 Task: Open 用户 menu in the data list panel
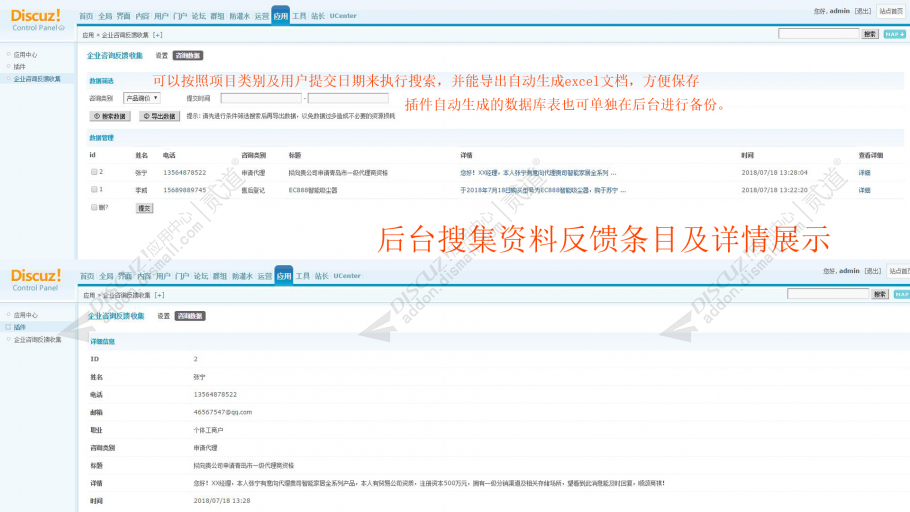click(x=161, y=16)
